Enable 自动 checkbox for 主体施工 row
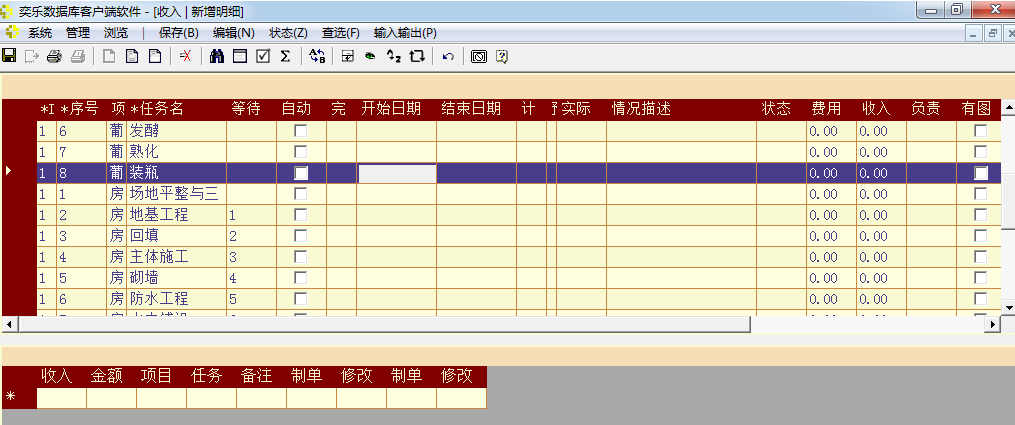 tap(300, 257)
